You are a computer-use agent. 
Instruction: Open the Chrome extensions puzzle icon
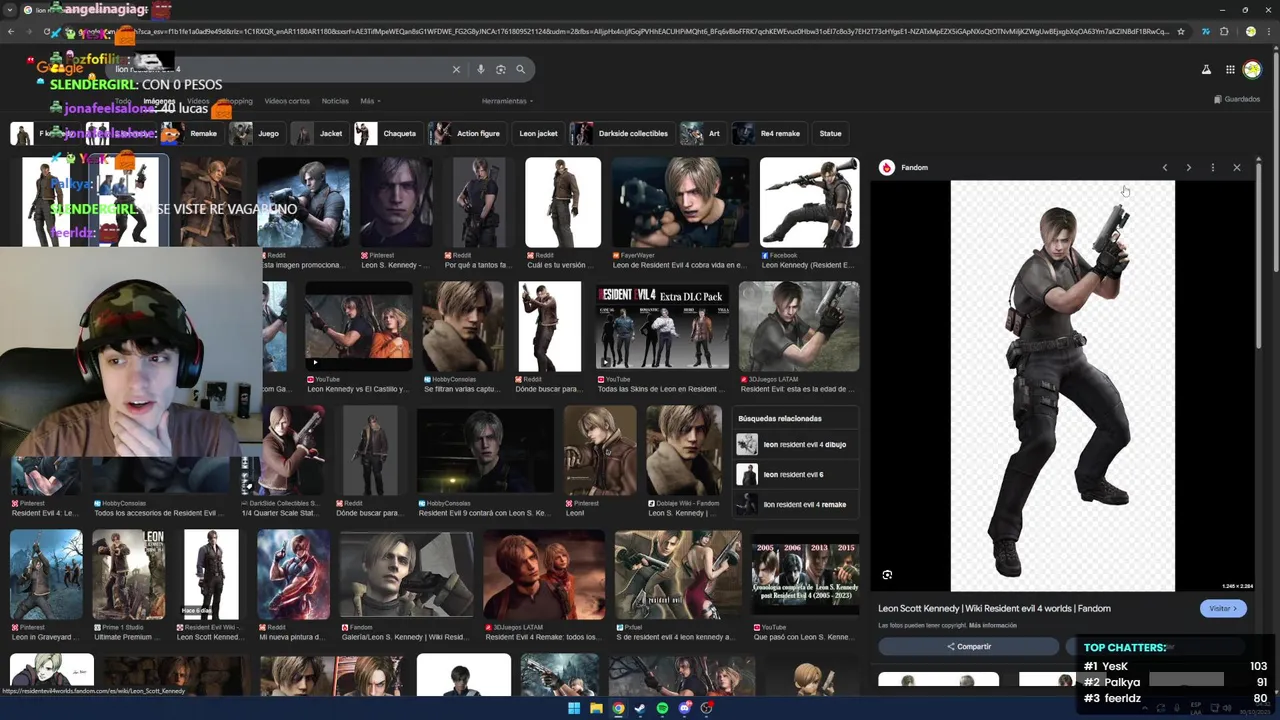[1224, 31]
